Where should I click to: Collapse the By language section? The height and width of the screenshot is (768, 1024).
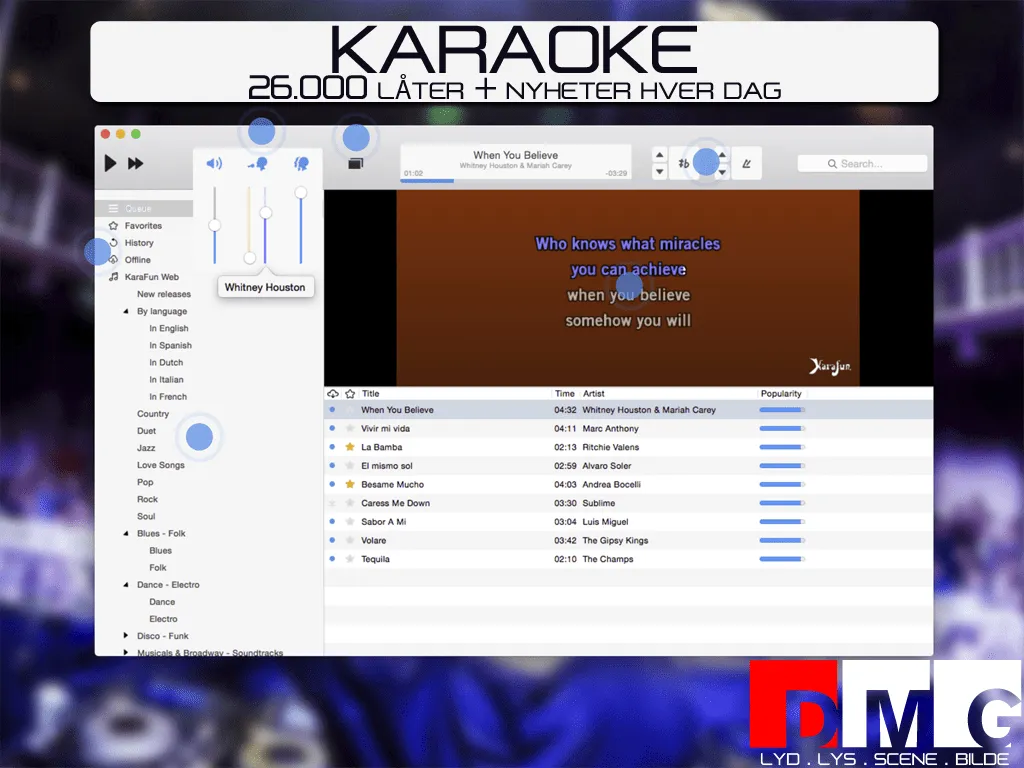pos(125,311)
